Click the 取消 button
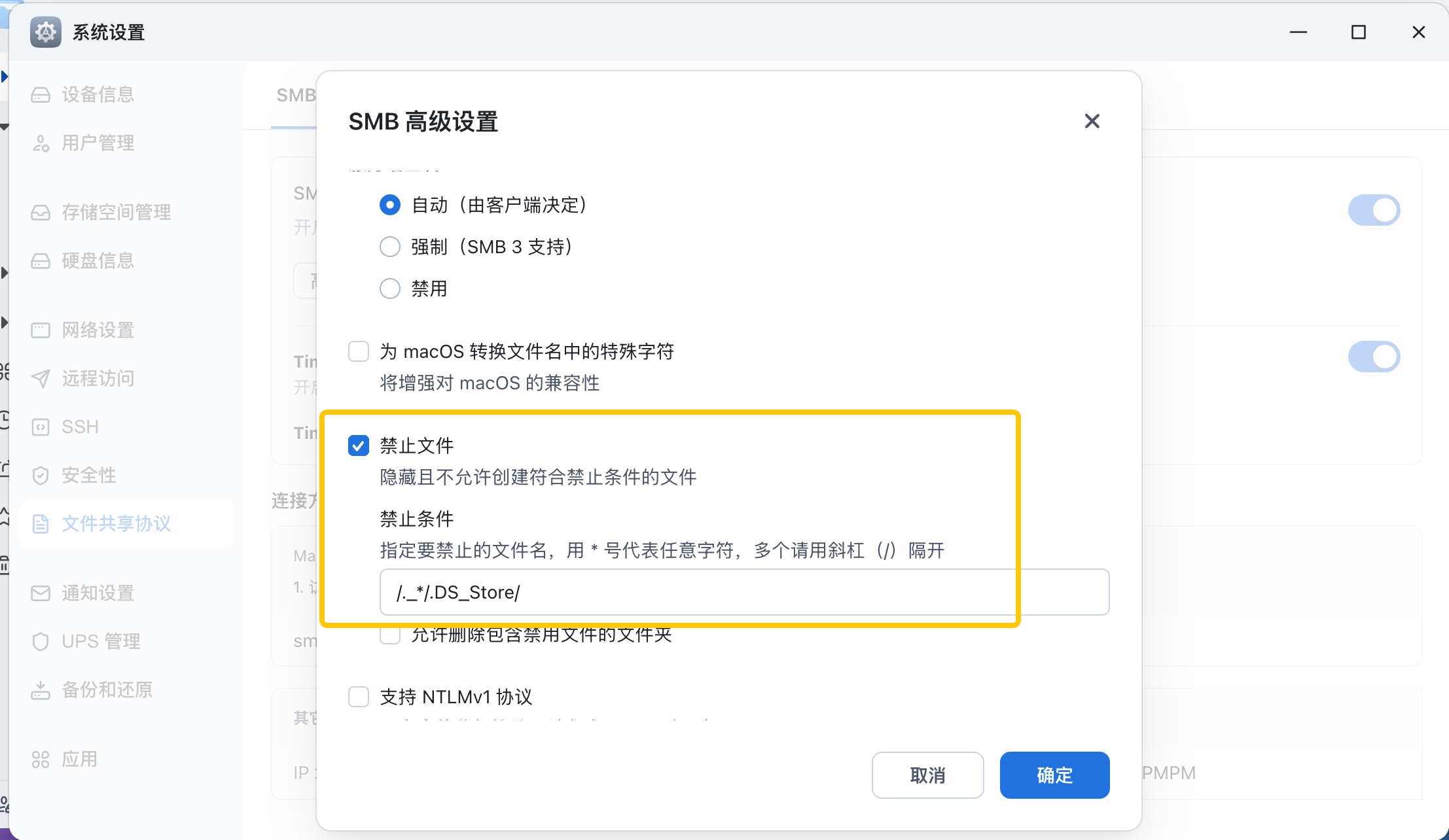The width and height of the screenshot is (1449, 840). tap(927, 775)
